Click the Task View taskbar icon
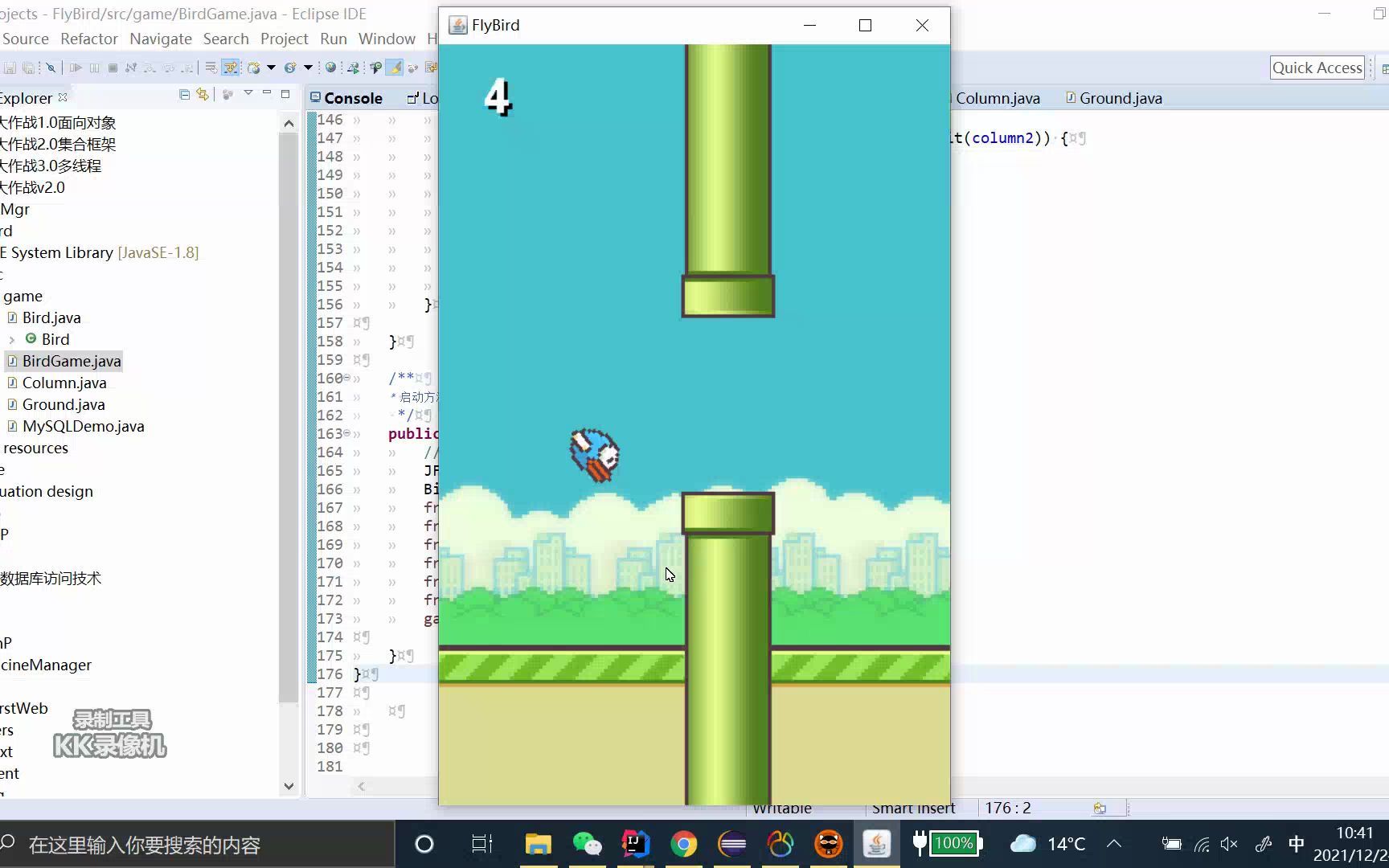Screen dimensions: 1389x868 [481, 844]
